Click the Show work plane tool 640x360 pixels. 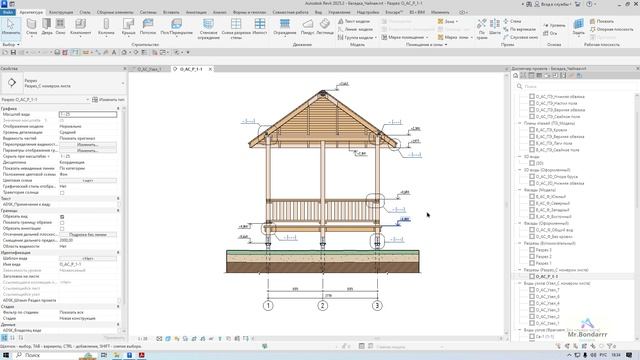pyautogui.click(x=602, y=21)
